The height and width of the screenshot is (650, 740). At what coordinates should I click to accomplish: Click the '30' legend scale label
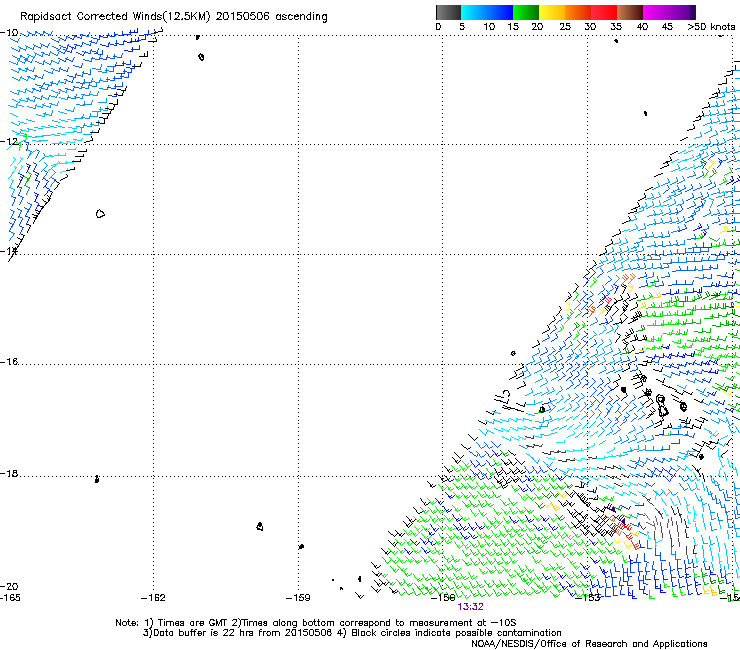tap(590, 27)
